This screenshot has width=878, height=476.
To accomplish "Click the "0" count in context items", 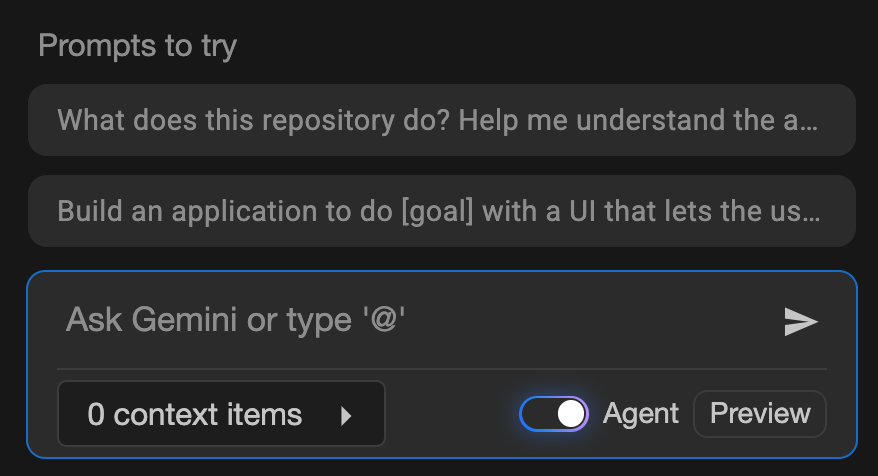I will 96,414.
